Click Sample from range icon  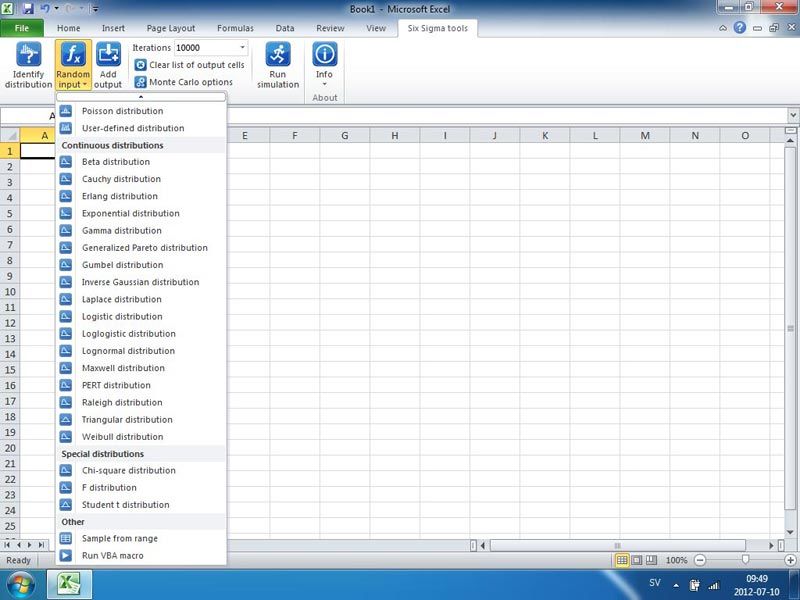point(65,538)
